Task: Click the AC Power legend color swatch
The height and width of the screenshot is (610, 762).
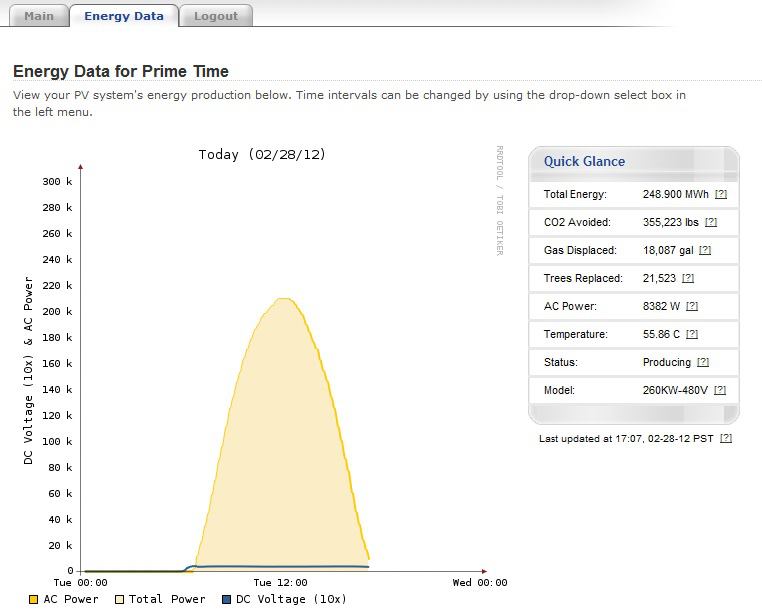Action: (33, 600)
